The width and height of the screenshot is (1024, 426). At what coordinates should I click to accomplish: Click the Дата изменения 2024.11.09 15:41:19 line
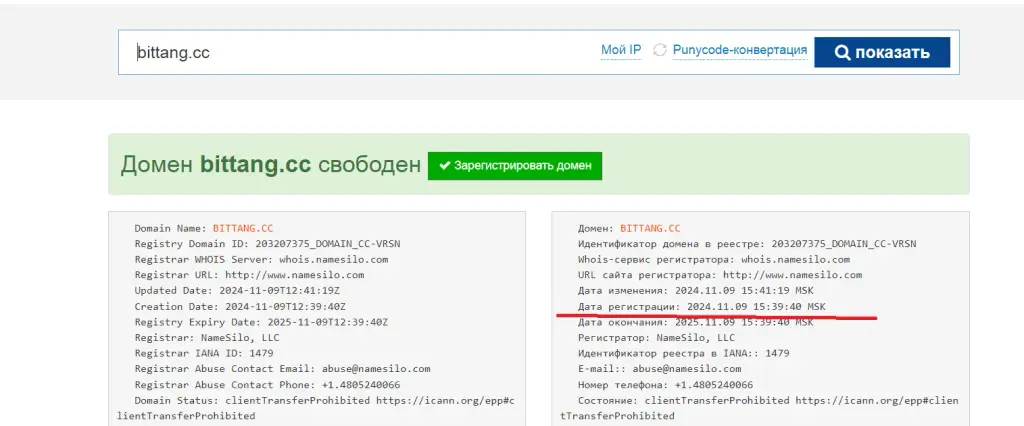click(696, 291)
